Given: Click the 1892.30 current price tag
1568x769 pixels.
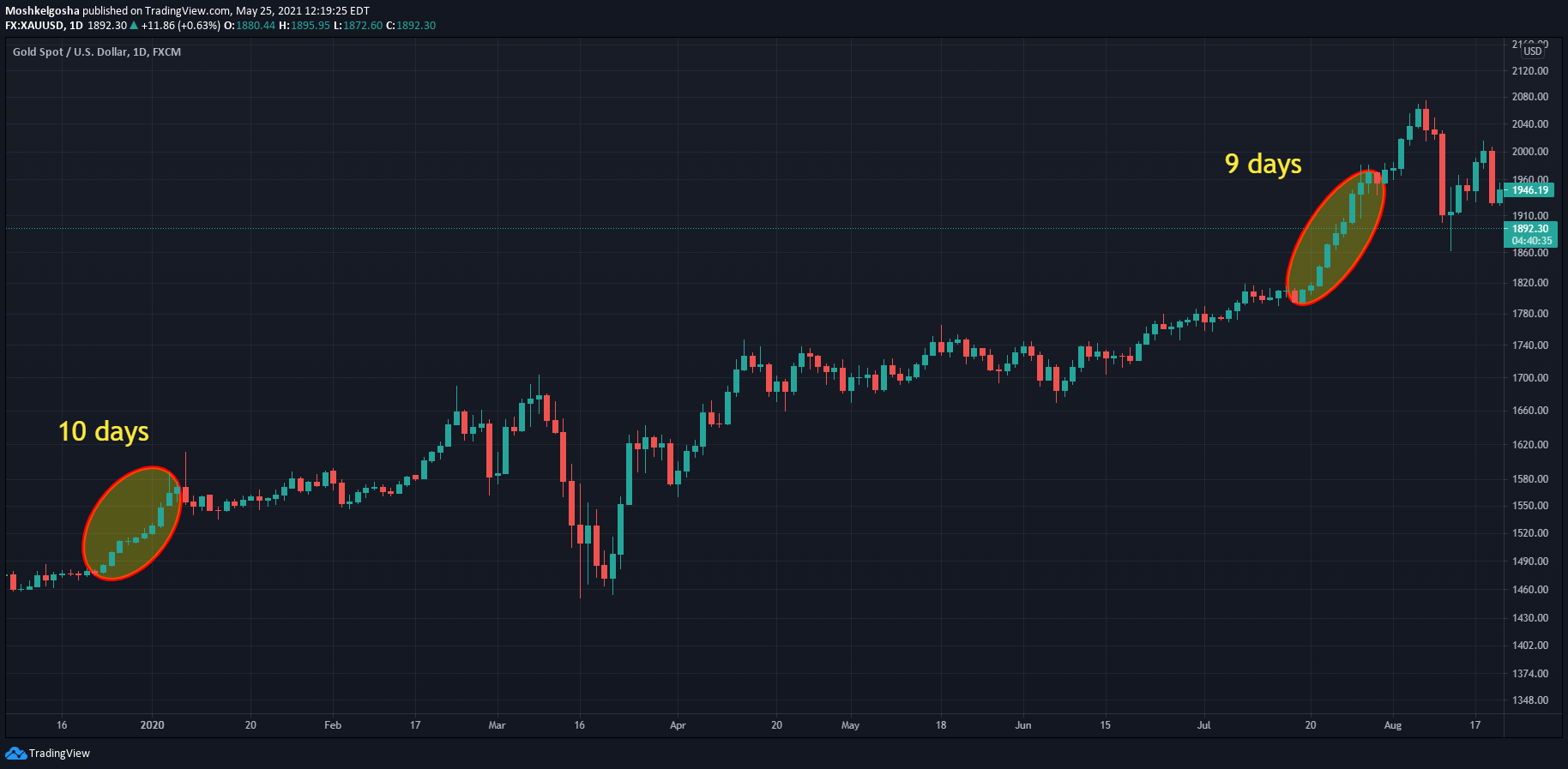Looking at the screenshot, I should click(x=1530, y=229).
